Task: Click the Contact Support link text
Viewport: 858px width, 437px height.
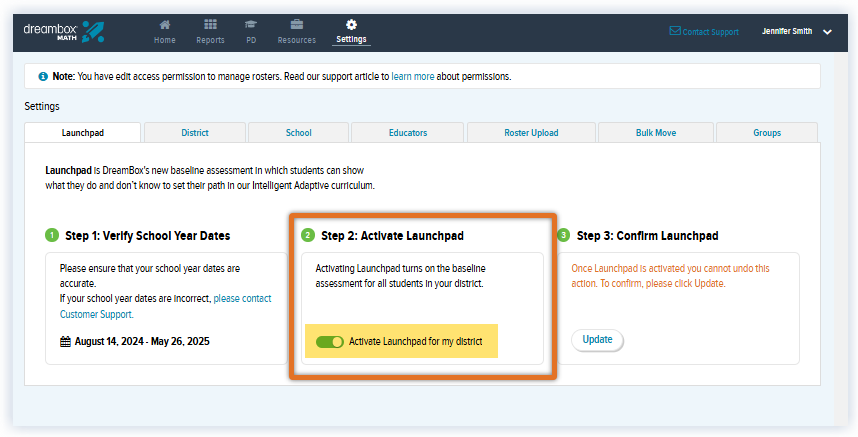Action: pyautogui.click(x=710, y=32)
